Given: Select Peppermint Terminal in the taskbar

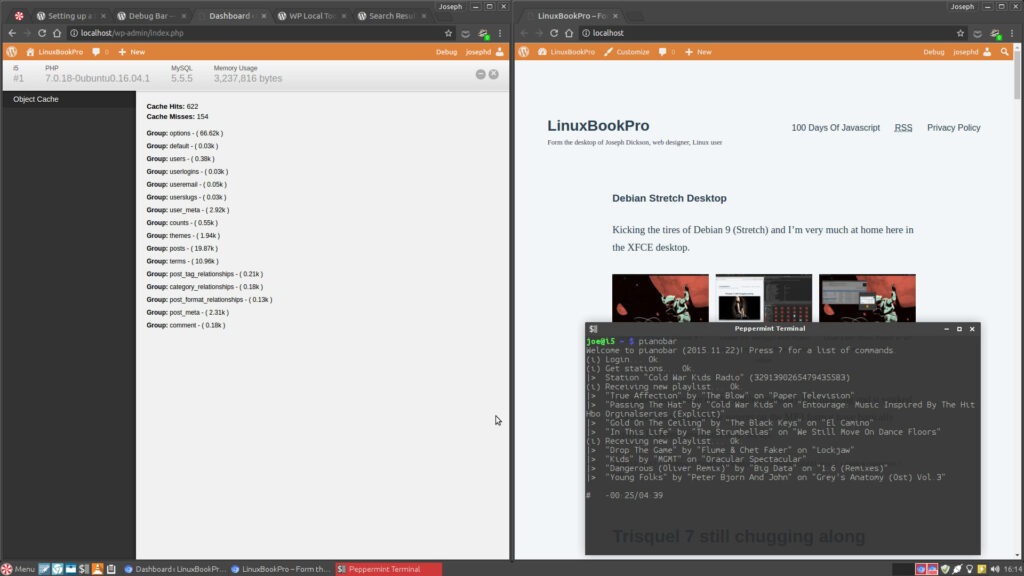Looking at the screenshot, I should (388, 569).
